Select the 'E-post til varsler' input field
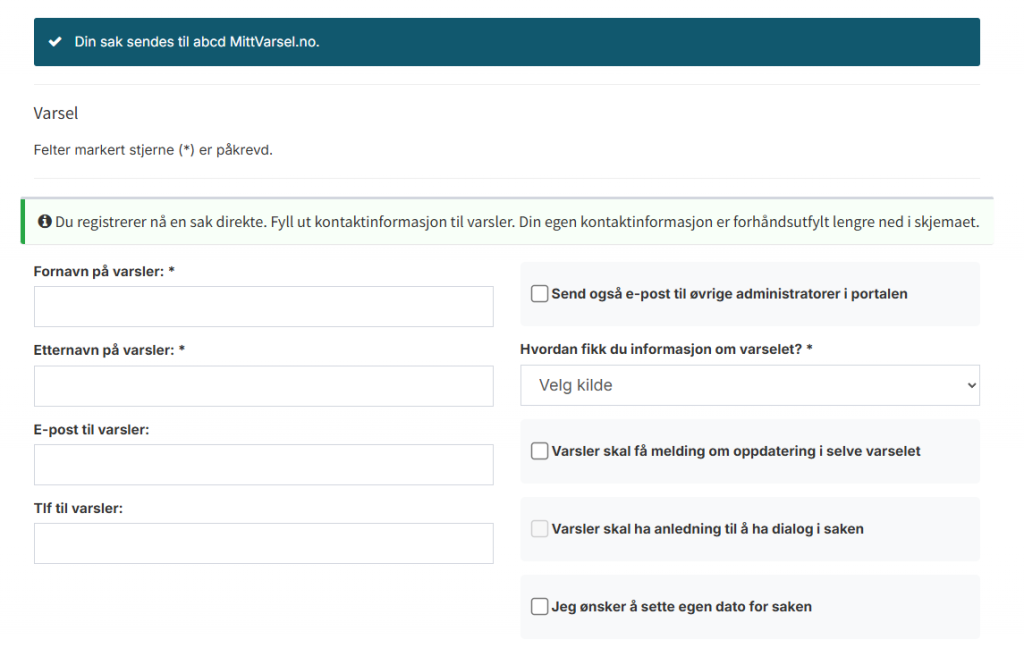1024x665 pixels. coord(263,465)
